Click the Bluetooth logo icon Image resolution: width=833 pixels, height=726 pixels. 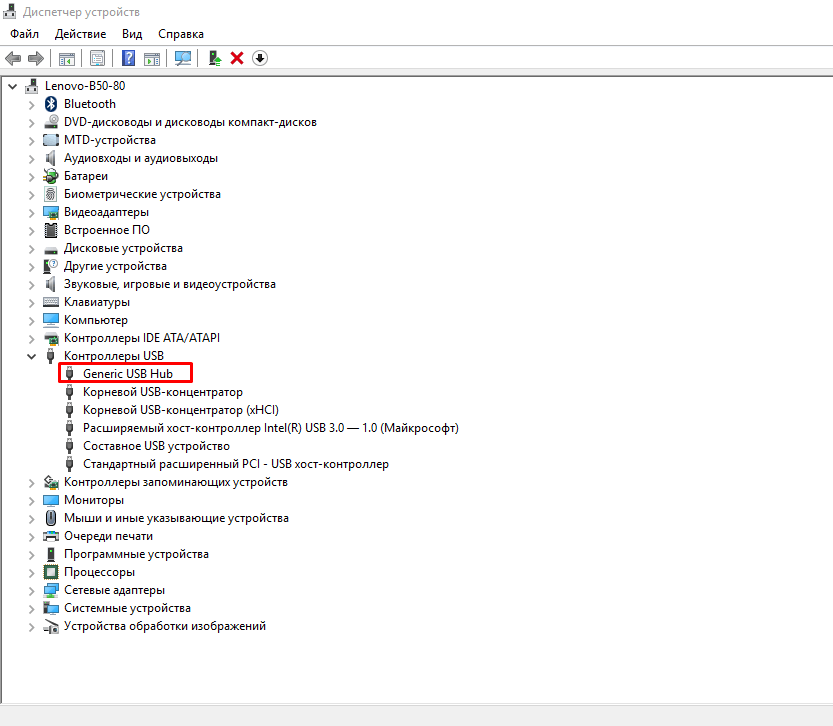(x=51, y=104)
